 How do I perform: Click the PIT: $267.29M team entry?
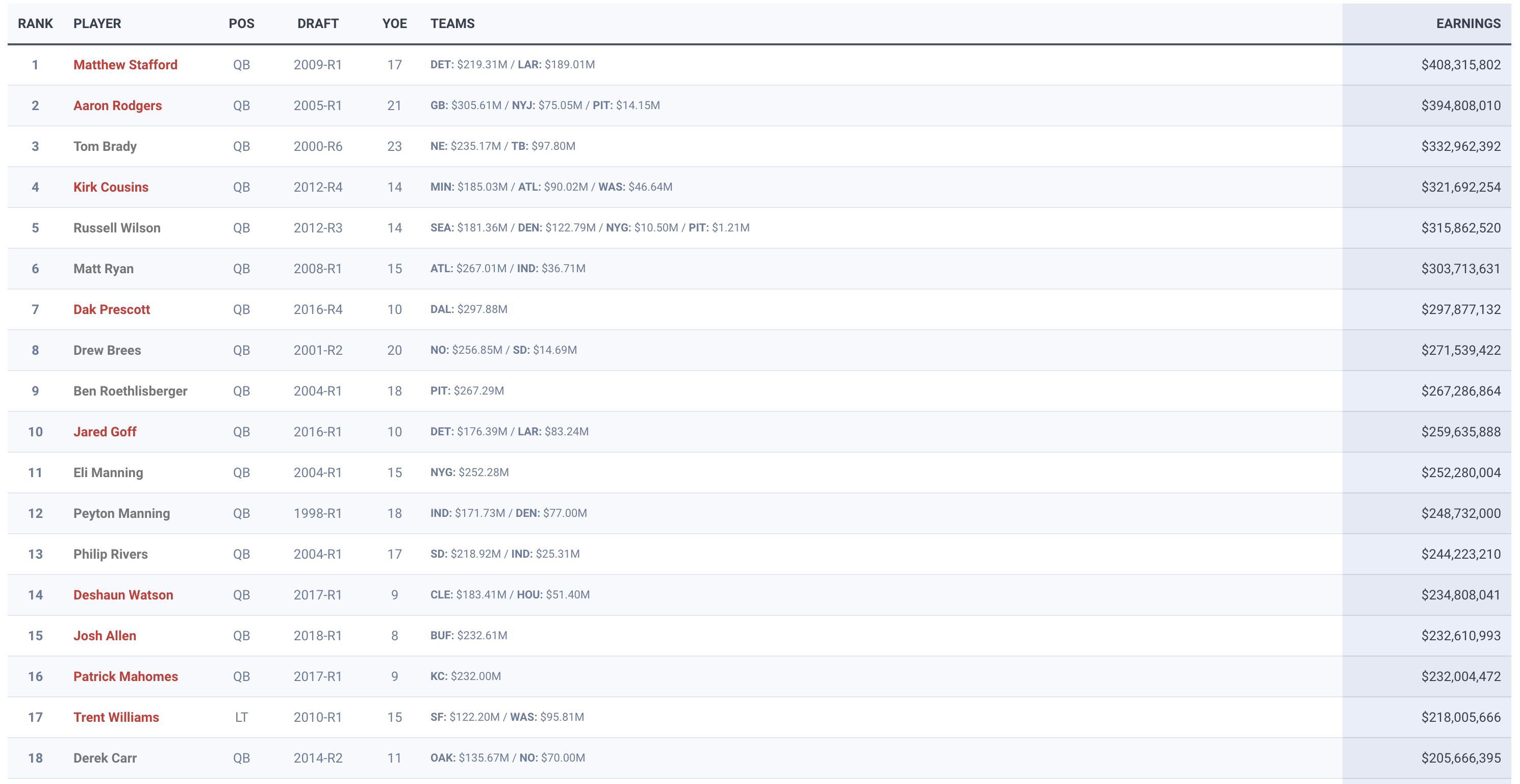pos(467,391)
